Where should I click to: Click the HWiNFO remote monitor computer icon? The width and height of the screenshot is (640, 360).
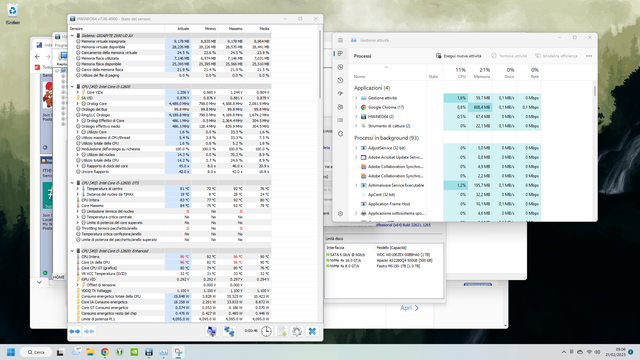[x=211, y=331]
